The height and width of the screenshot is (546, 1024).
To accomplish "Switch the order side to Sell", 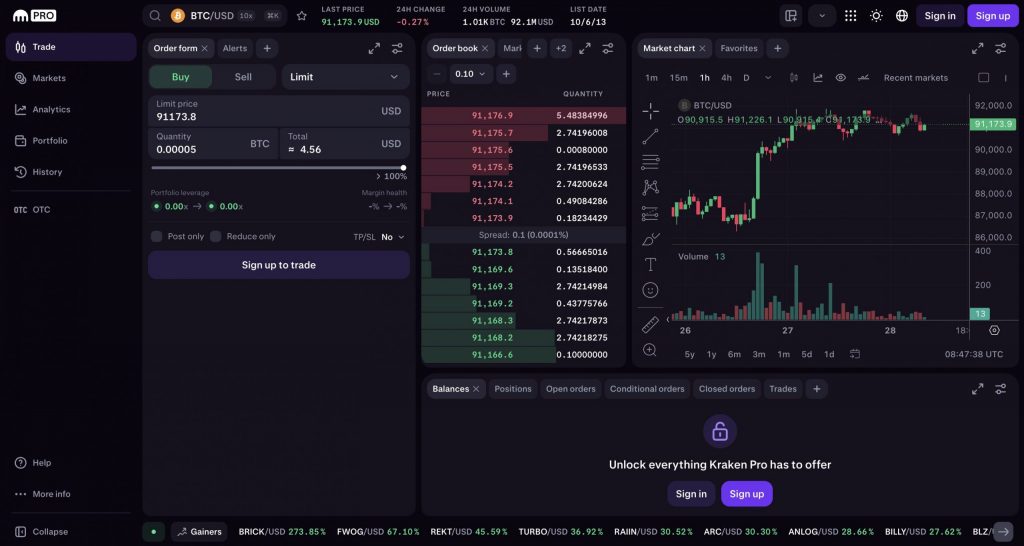I will [x=243, y=77].
